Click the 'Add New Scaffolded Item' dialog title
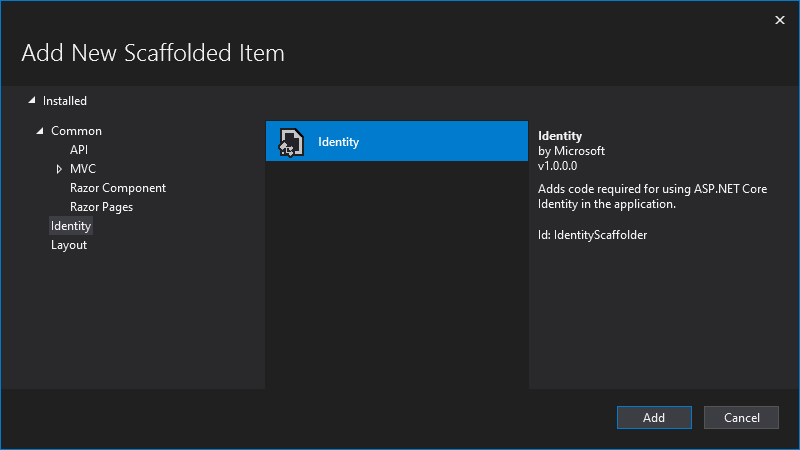Image resolution: width=800 pixels, height=450 pixels. (153, 52)
